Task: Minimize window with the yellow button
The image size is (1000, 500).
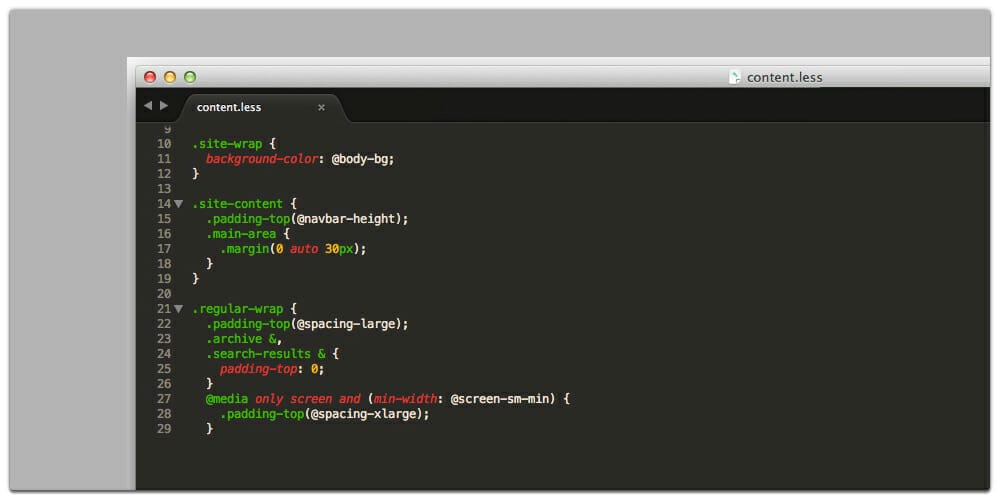Action: click(170, 77)
